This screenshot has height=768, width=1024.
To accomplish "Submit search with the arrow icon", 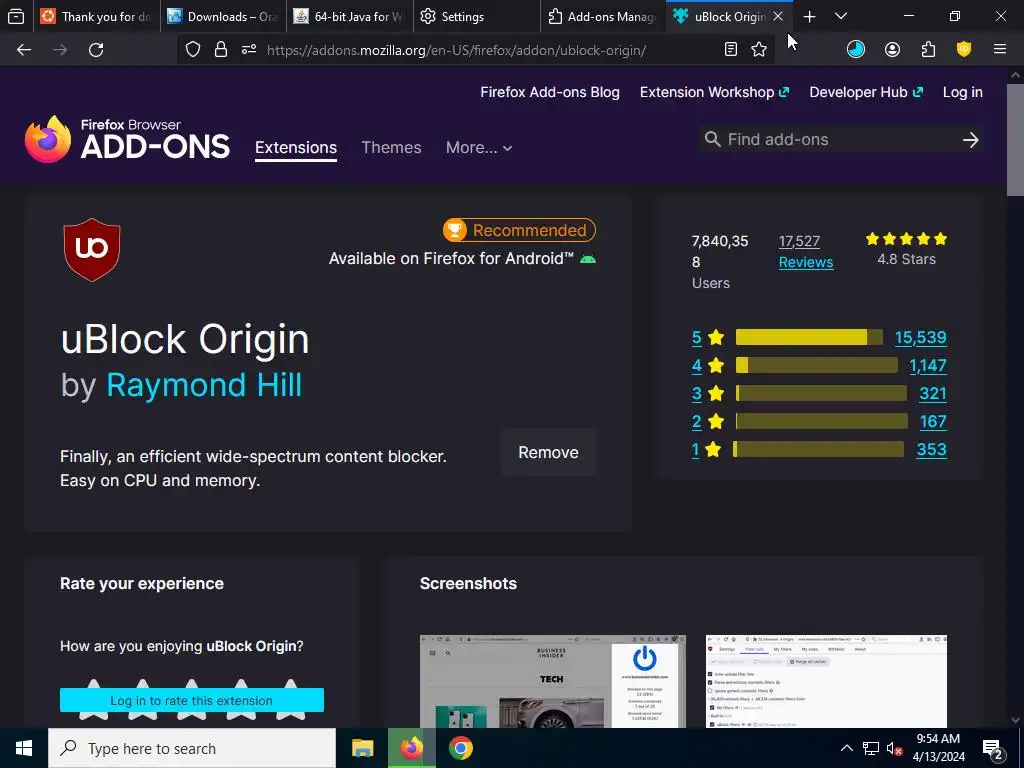I will tap(970, 139).
